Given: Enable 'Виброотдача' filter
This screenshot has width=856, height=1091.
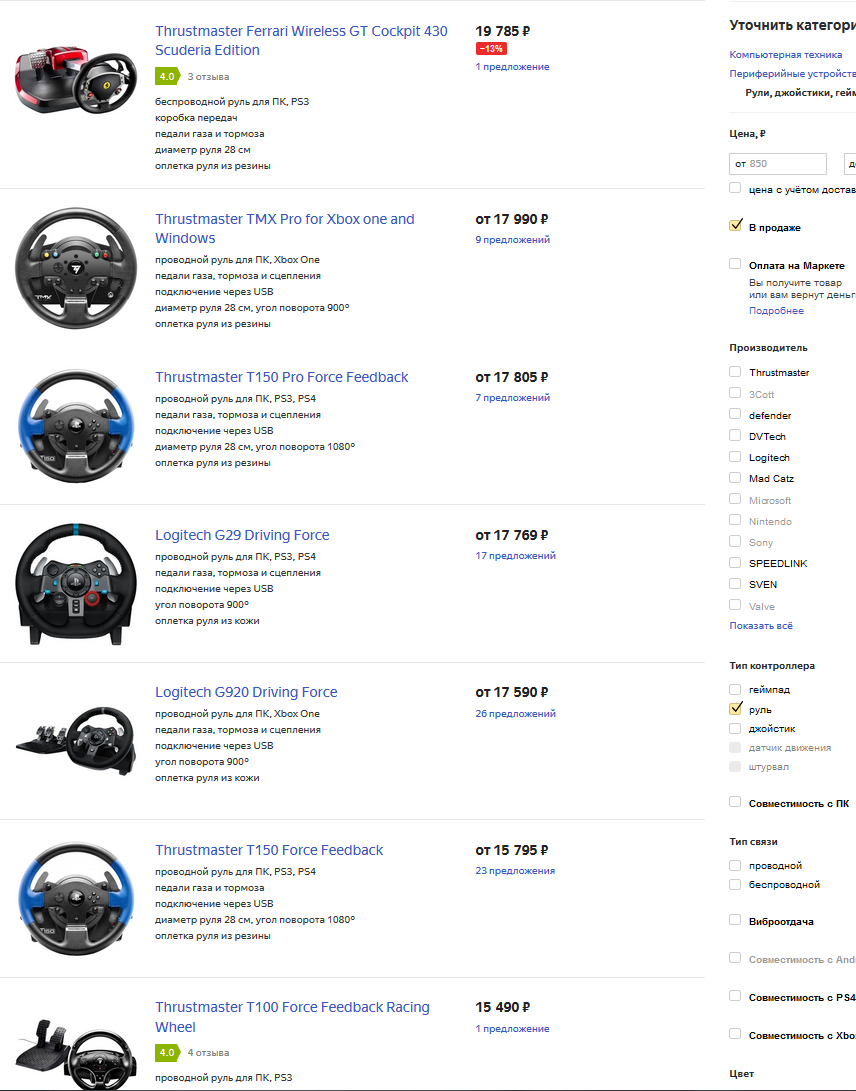Looking at the screenshot, I should click(735, 921).
